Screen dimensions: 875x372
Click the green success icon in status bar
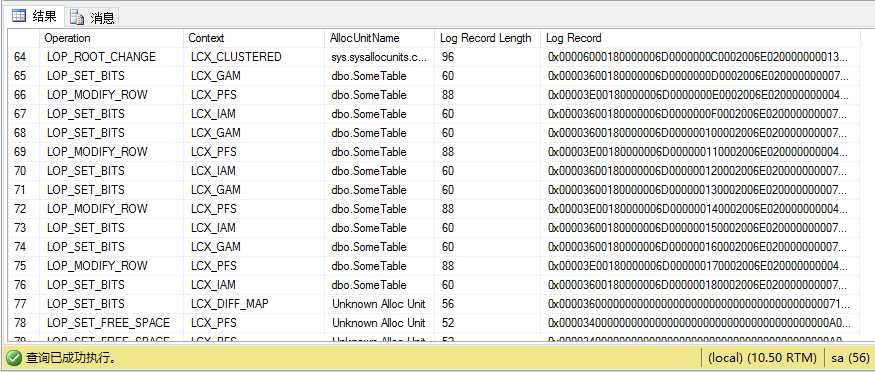tap(15, 357)
